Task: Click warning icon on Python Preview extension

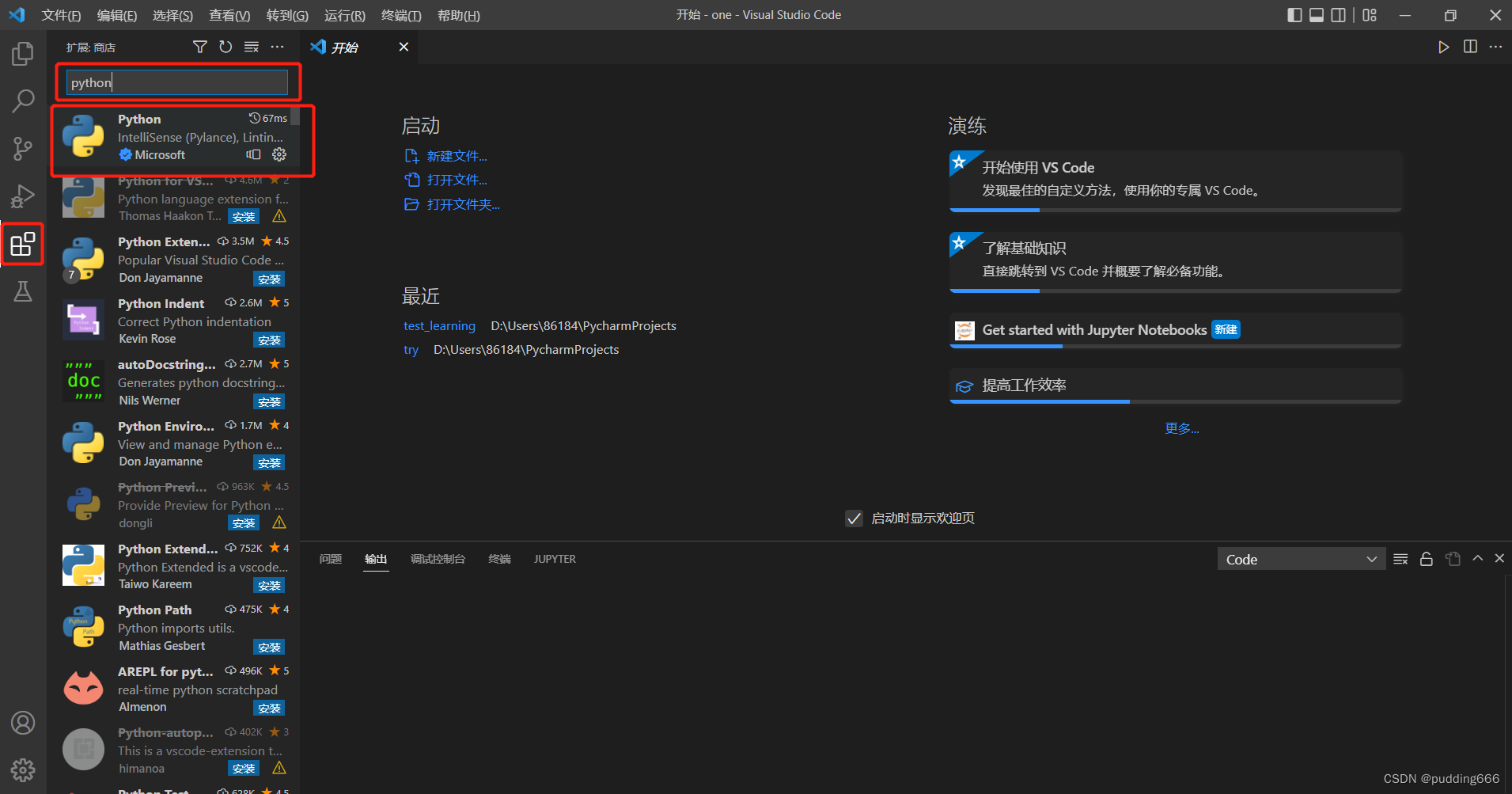Action: [x=279, y=522]
